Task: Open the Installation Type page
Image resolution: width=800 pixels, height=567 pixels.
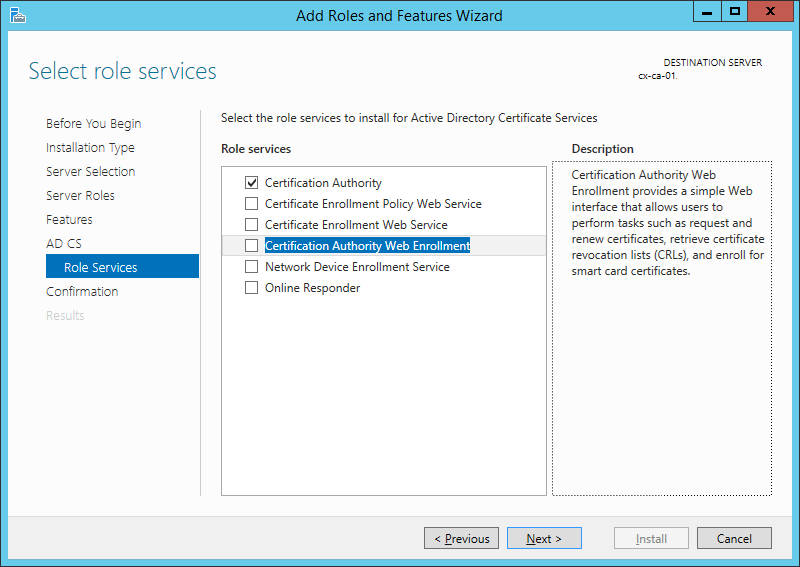Action: click(90, 148)
